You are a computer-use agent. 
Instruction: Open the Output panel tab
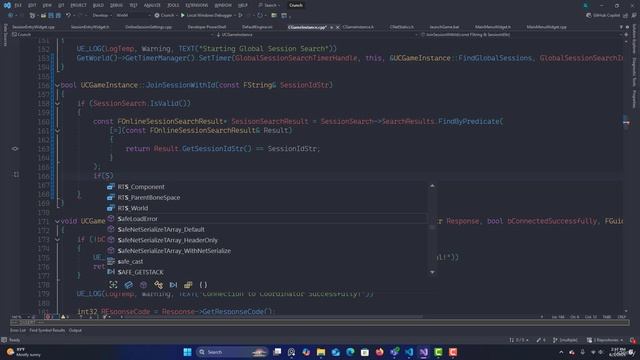point(75,330)
